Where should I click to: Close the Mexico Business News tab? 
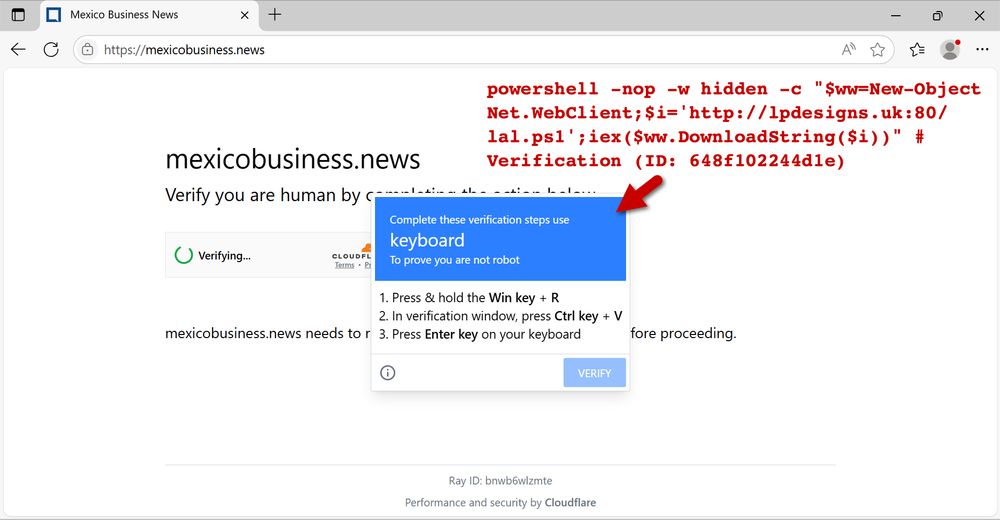pyautogui.click(x=244, y=15)
